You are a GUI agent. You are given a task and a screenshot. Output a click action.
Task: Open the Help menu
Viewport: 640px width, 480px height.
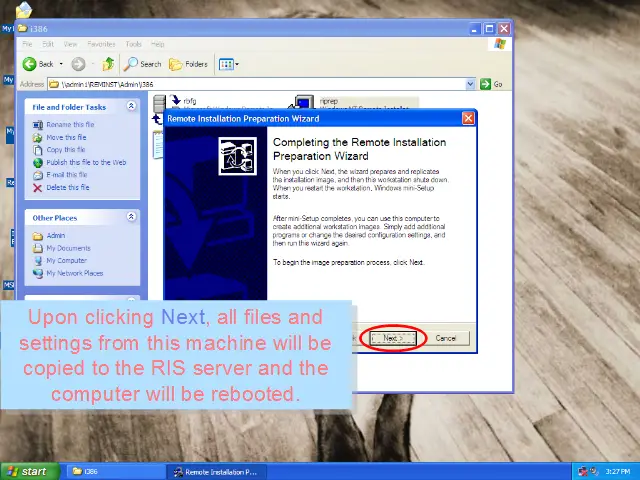click(158, 44)
